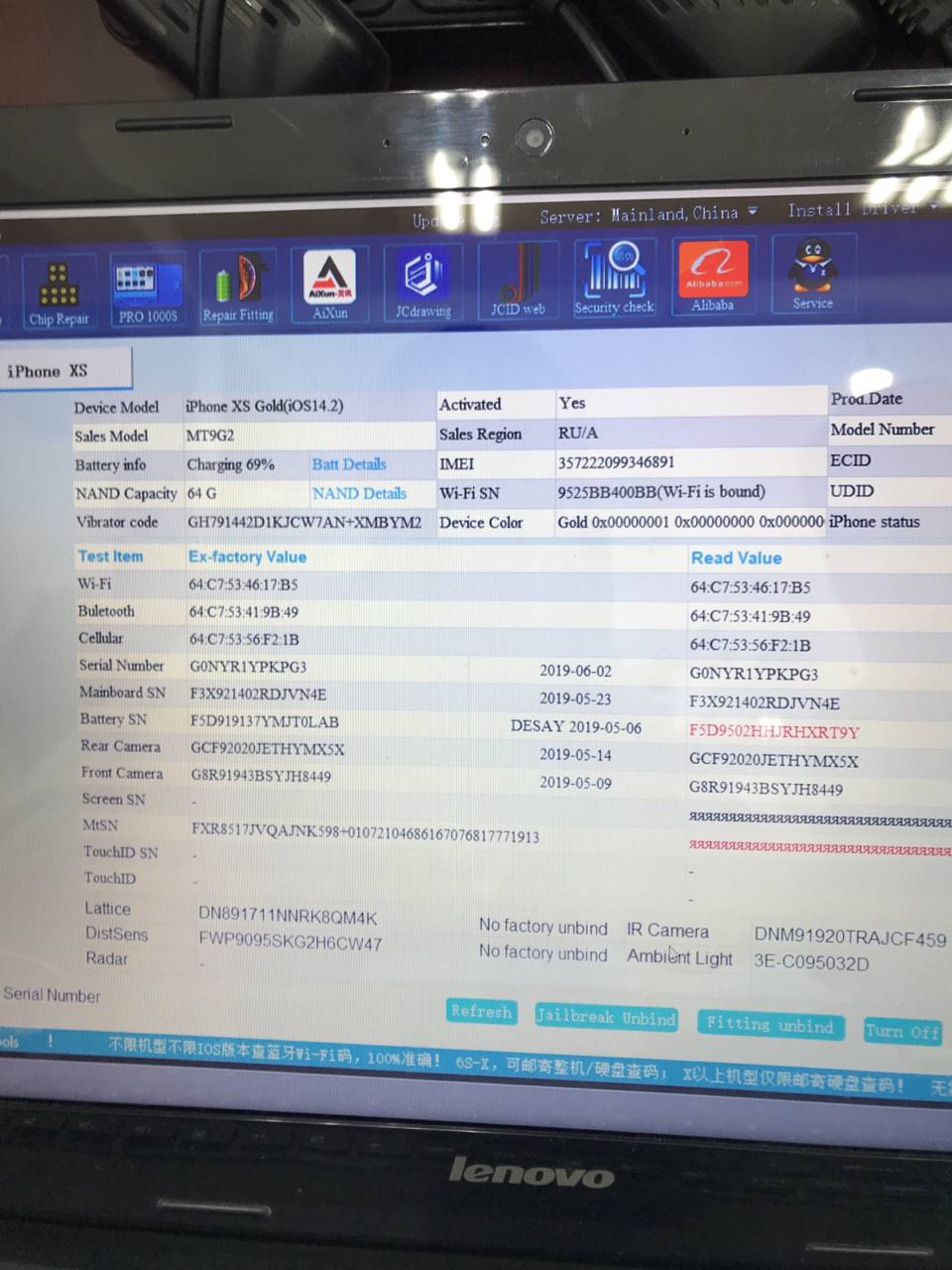Select the Sales Model MT9G2 value
Viewport: 952px width, 1270px height.
tap(210, 436)
